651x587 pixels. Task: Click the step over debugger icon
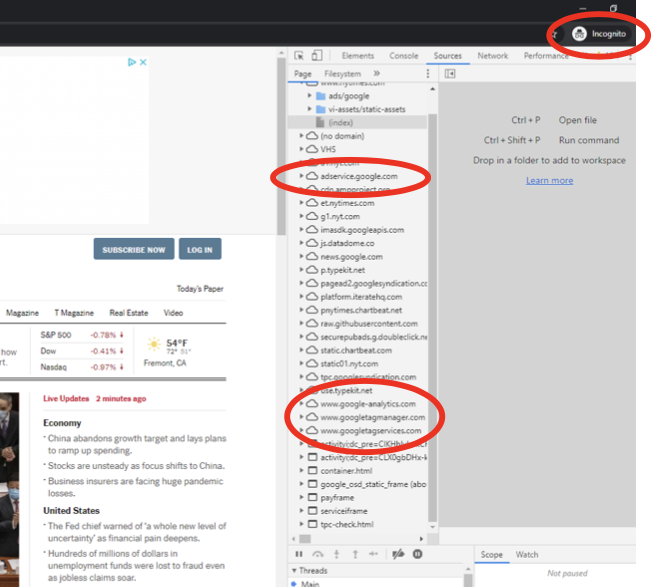click(318, 554)
